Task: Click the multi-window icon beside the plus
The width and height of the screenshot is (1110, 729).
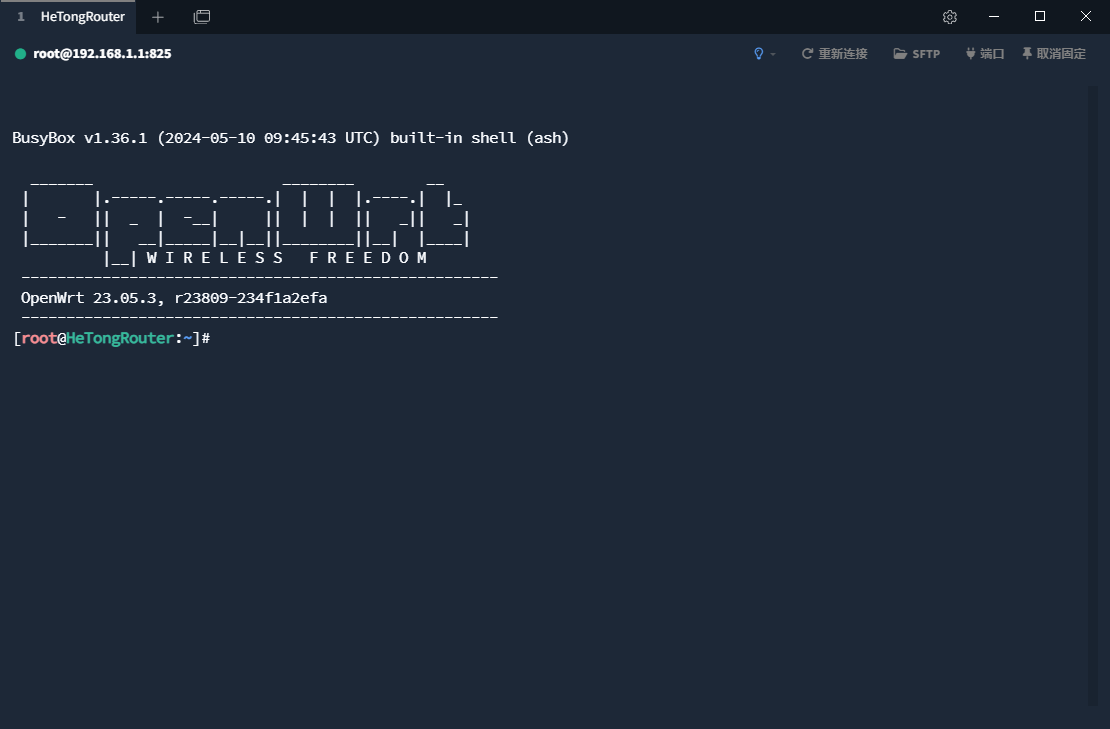Action: click(202, 17)
